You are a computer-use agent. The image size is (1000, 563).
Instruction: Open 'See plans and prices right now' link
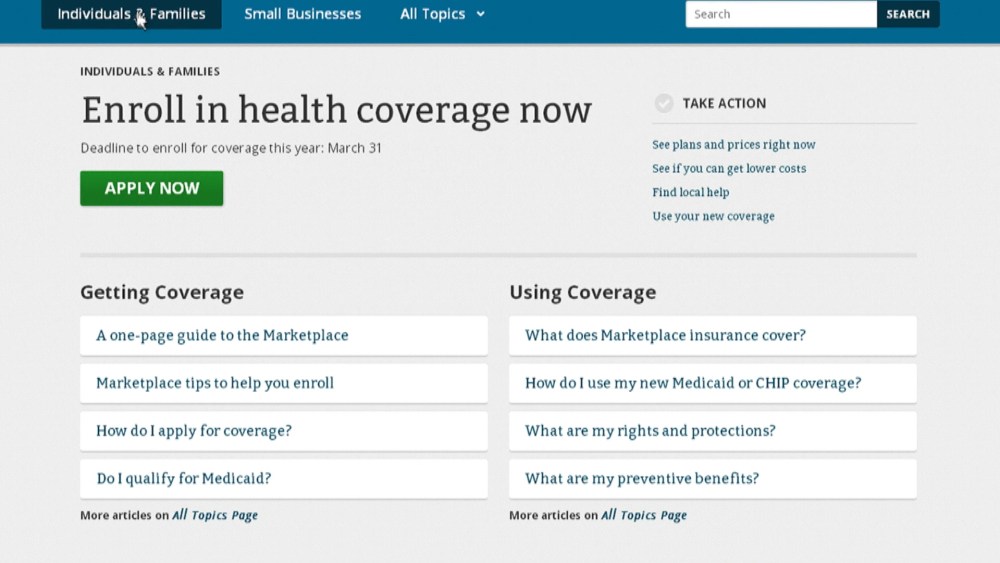click(x=733, y=145)
